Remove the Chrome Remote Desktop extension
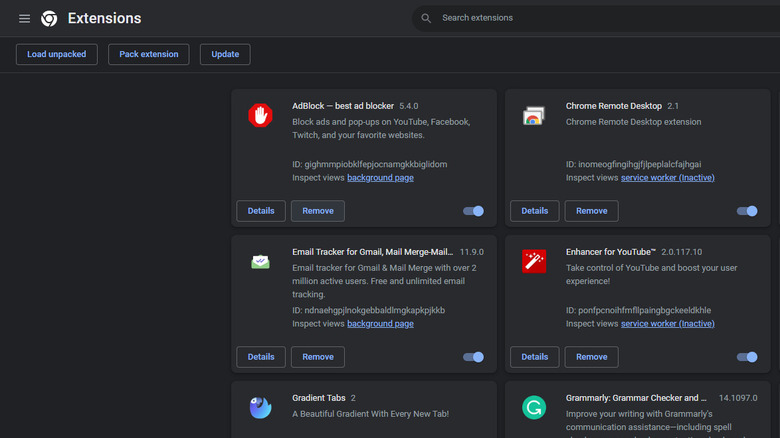The height and width of the screenshot is (438, 780). click(x=591, y=211)
